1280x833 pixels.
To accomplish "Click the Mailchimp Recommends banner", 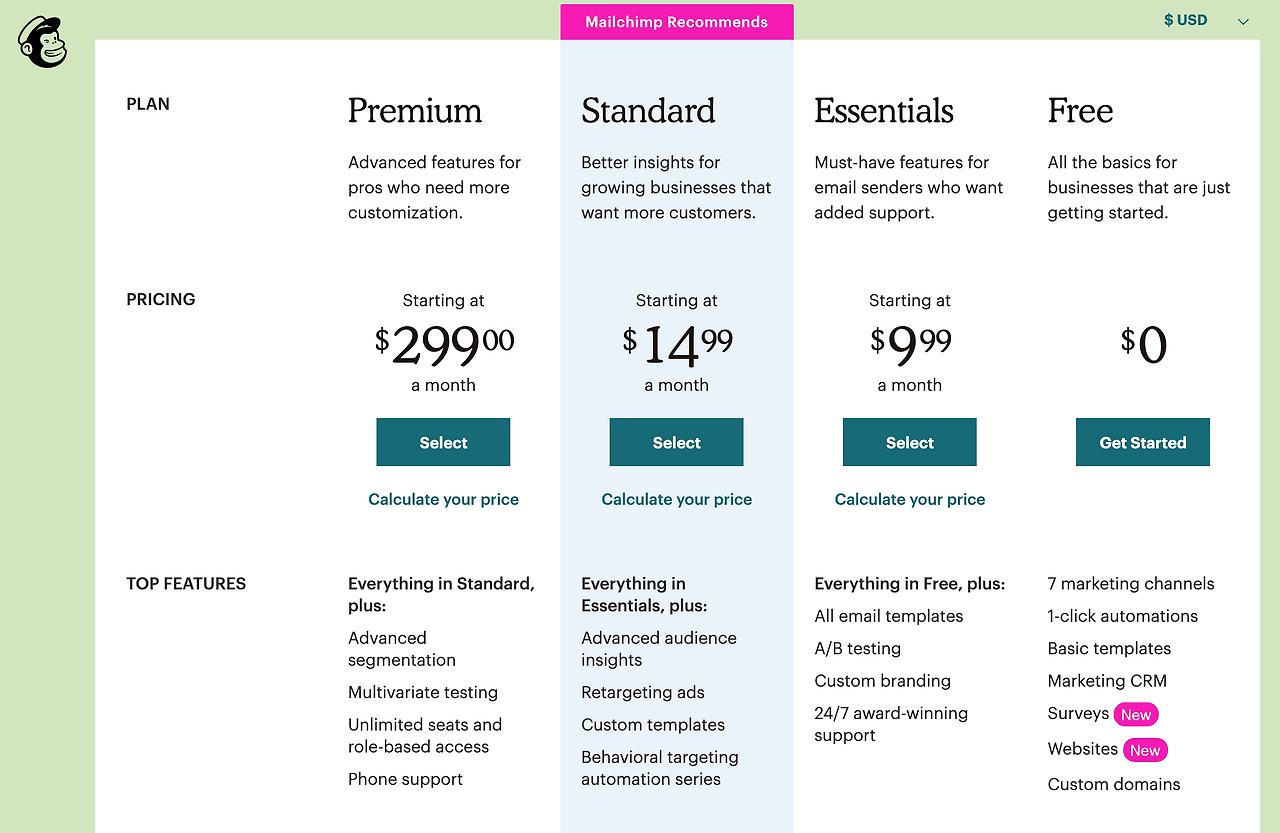I will click(676, 22).
